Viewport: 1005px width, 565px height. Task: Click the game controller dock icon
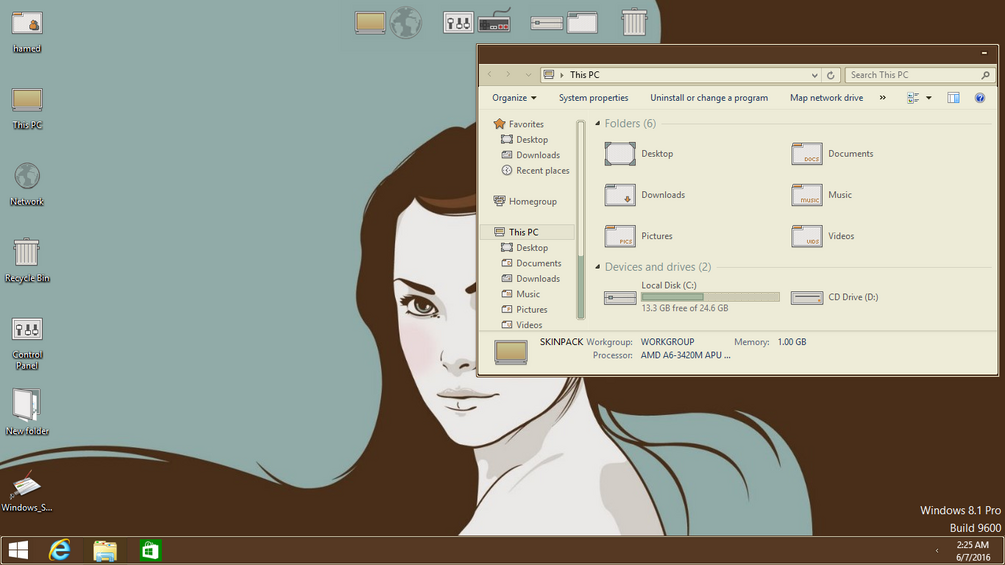point(495,22)
